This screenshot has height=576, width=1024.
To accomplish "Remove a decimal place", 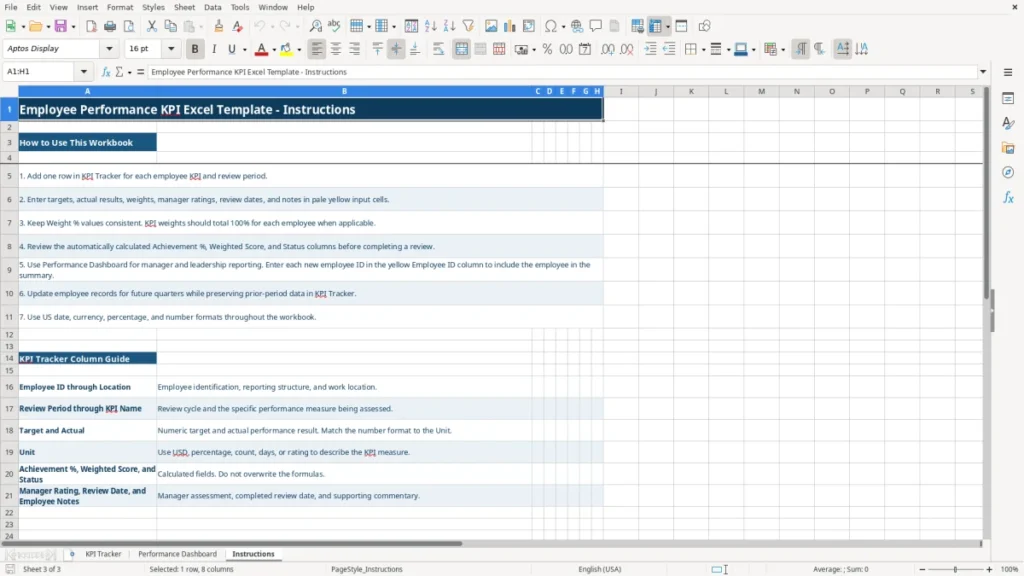I will click(627, 49).
